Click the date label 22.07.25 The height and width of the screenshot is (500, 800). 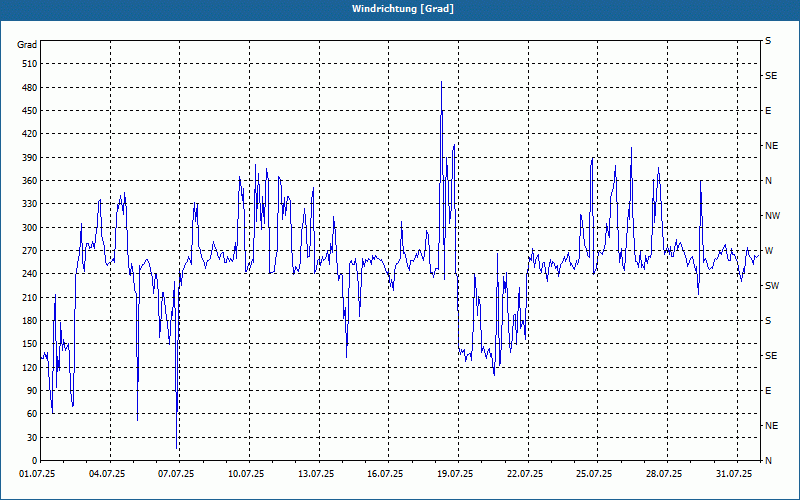pos(525,474)
